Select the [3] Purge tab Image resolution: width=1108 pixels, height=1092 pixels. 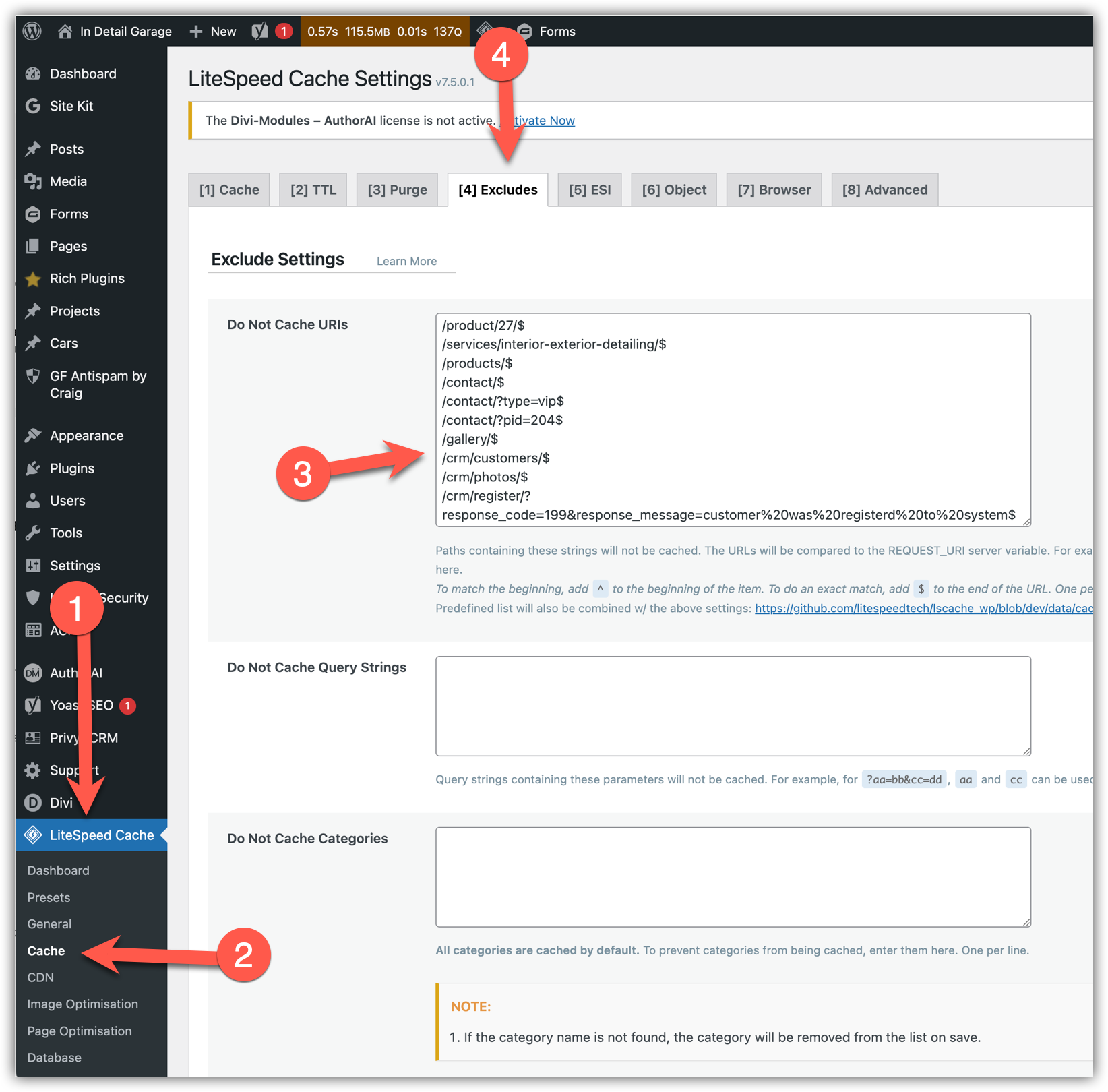coord(397,190)
